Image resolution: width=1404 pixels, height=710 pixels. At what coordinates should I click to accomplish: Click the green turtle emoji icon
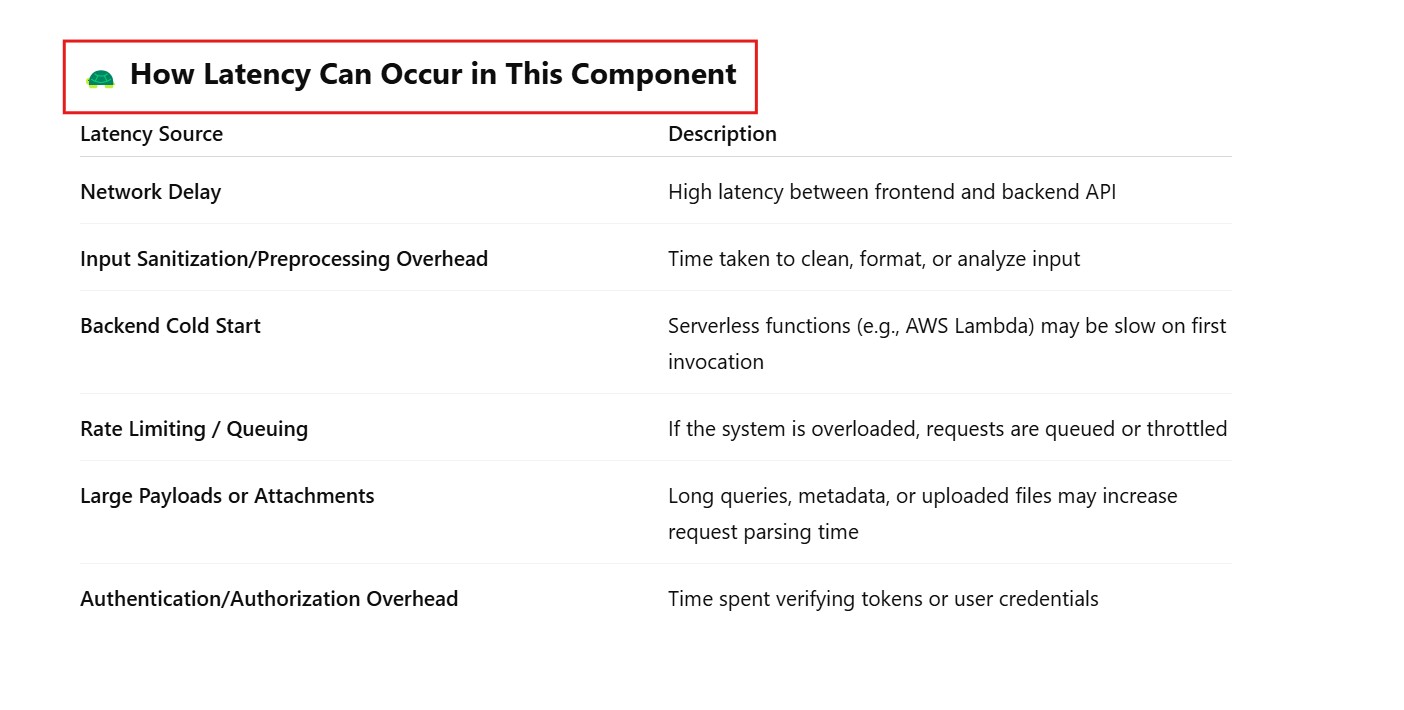point(100,78)
